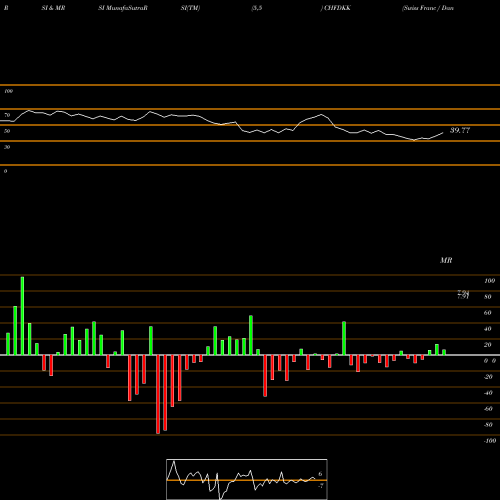Click the MR label above the histogram
The image size is (500, 500).
446,260
